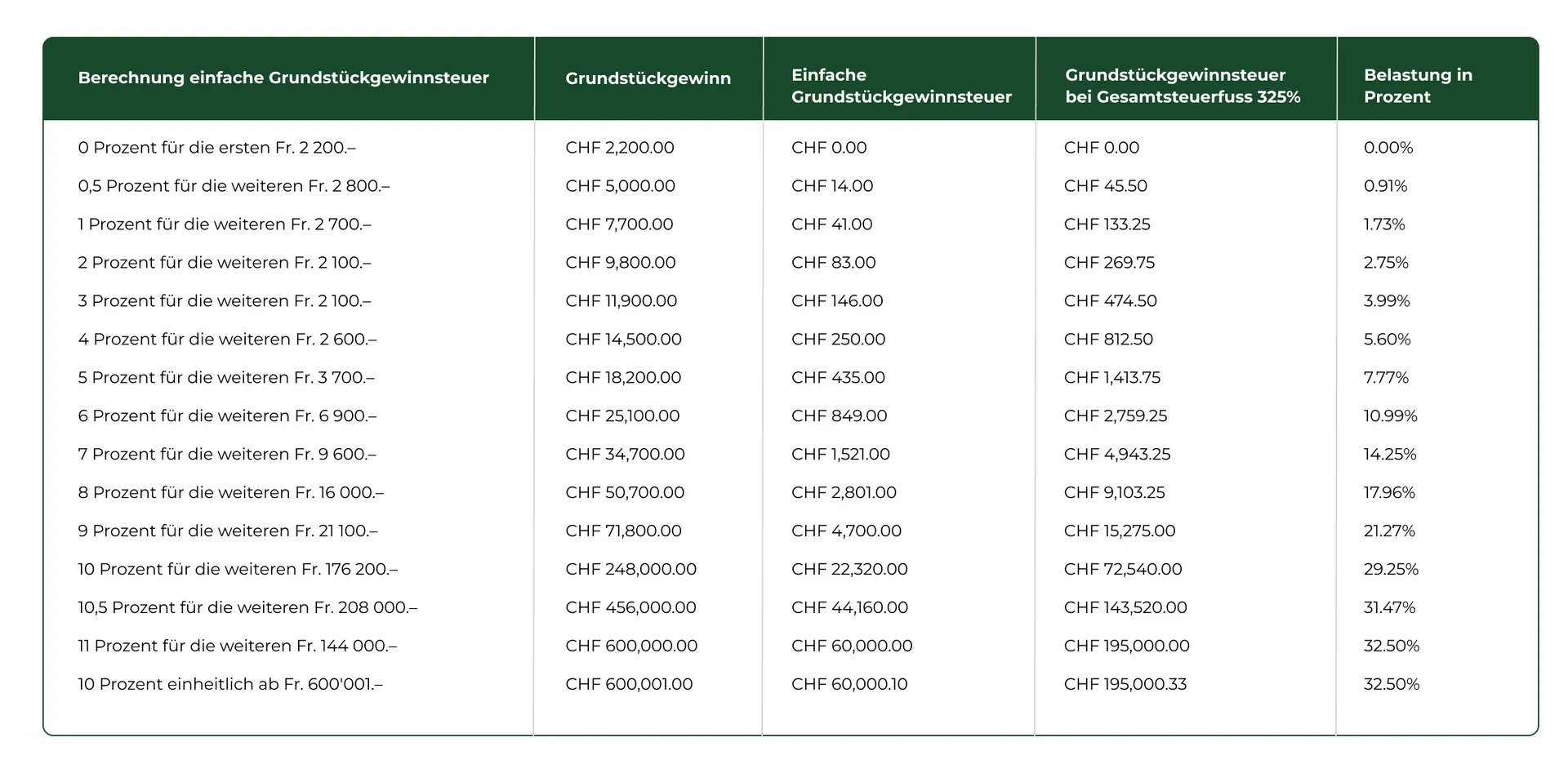Viewport: 1568px width, 773px height.
Task: Select row 0,5 Prozent für die weiteren Fr. 2 800
Action: (791, 186)
